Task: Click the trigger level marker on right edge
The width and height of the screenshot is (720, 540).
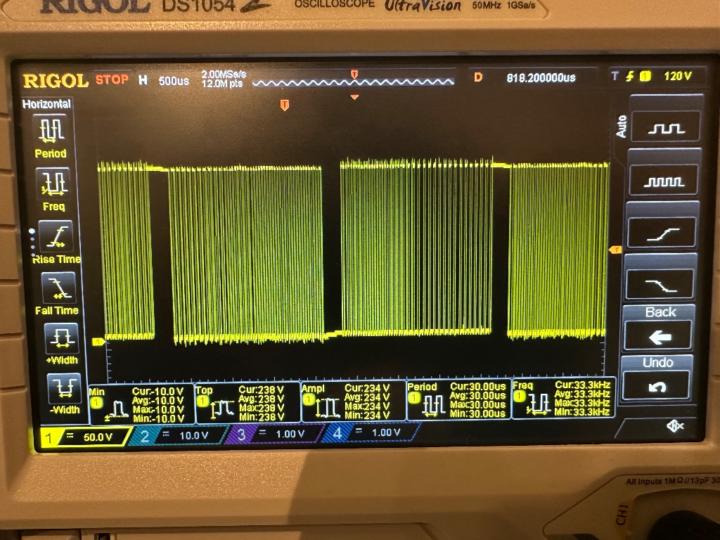Action: tap(615, 250)
